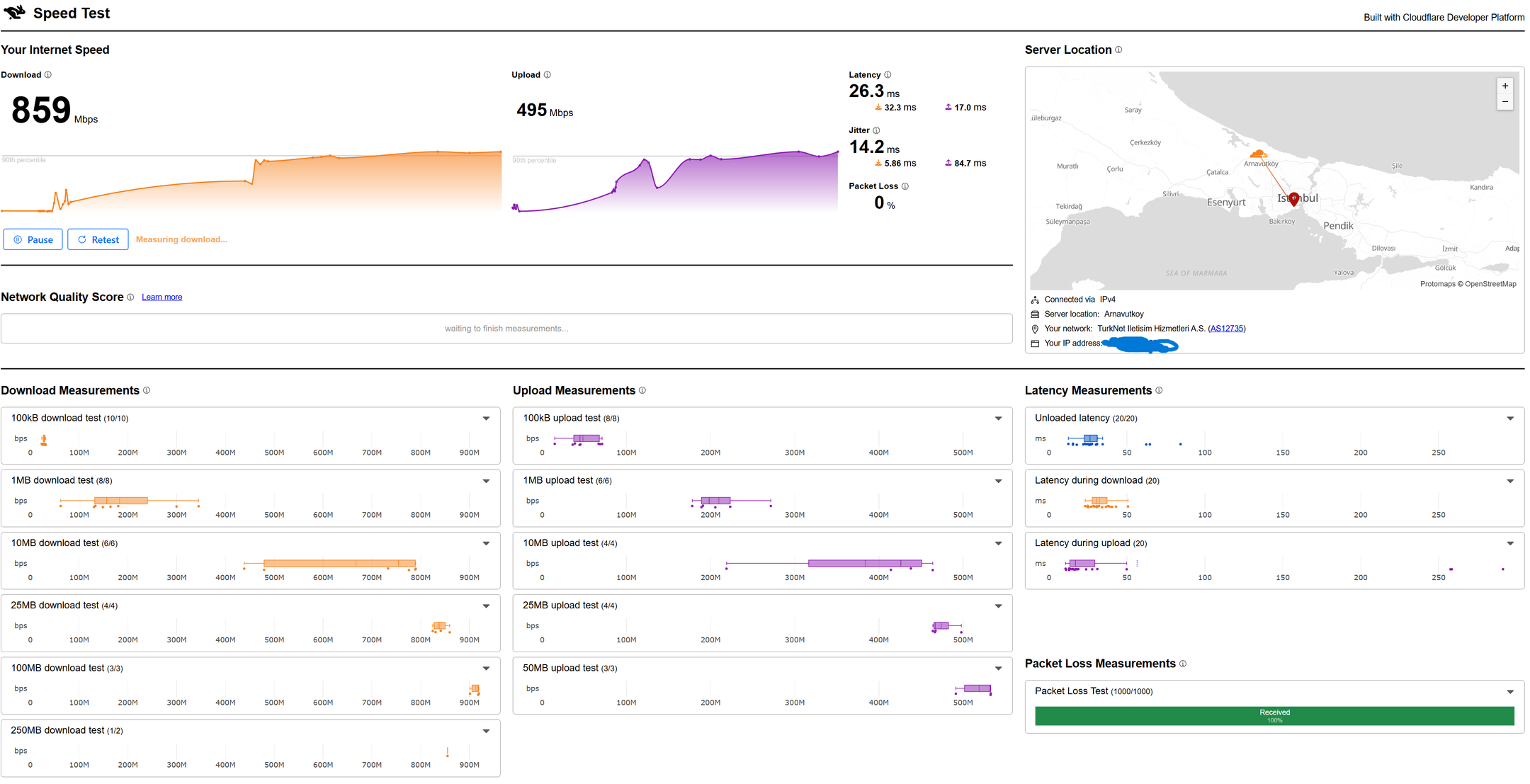
Task: Zoom out on the server map
Action: 1505,102
